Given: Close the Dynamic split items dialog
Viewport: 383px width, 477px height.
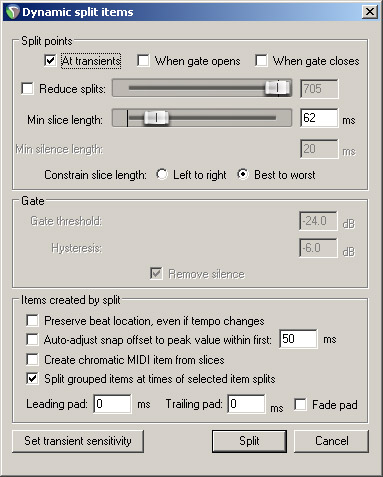Looking at the screenshot, I should (x=370, y=12).
